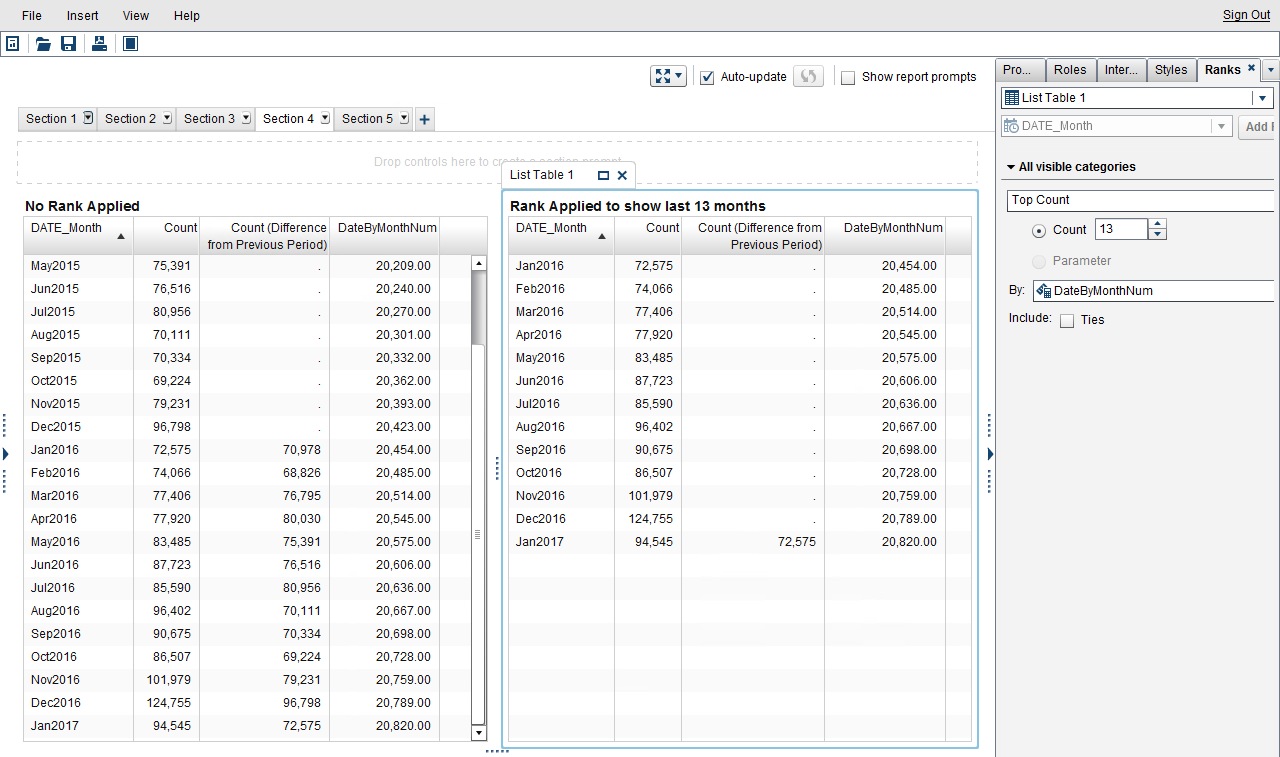Collapse the All visible categories section
1280x757 pixels.
[x=1011, y=167]
